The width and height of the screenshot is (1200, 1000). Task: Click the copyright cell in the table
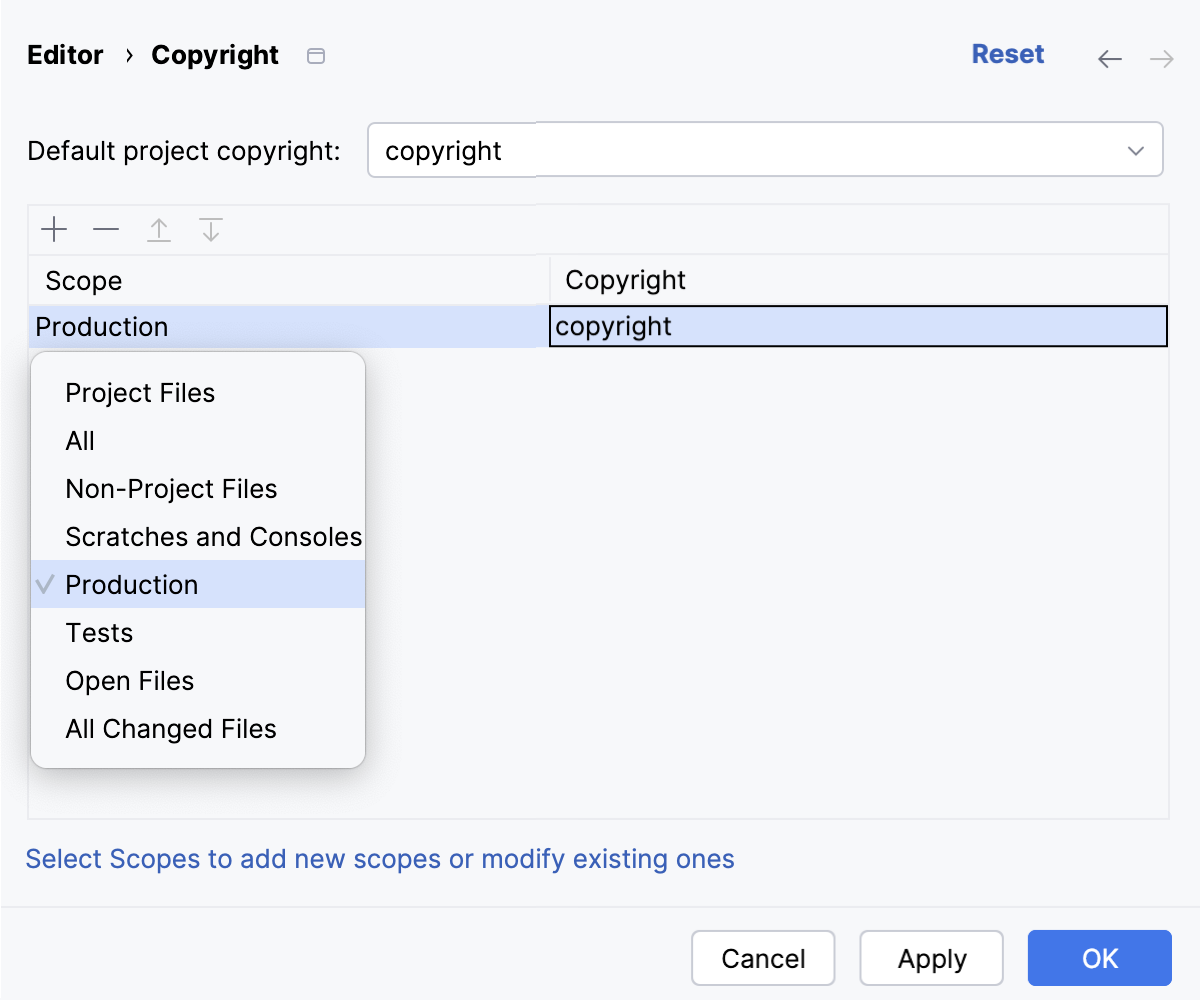[858, 327]
